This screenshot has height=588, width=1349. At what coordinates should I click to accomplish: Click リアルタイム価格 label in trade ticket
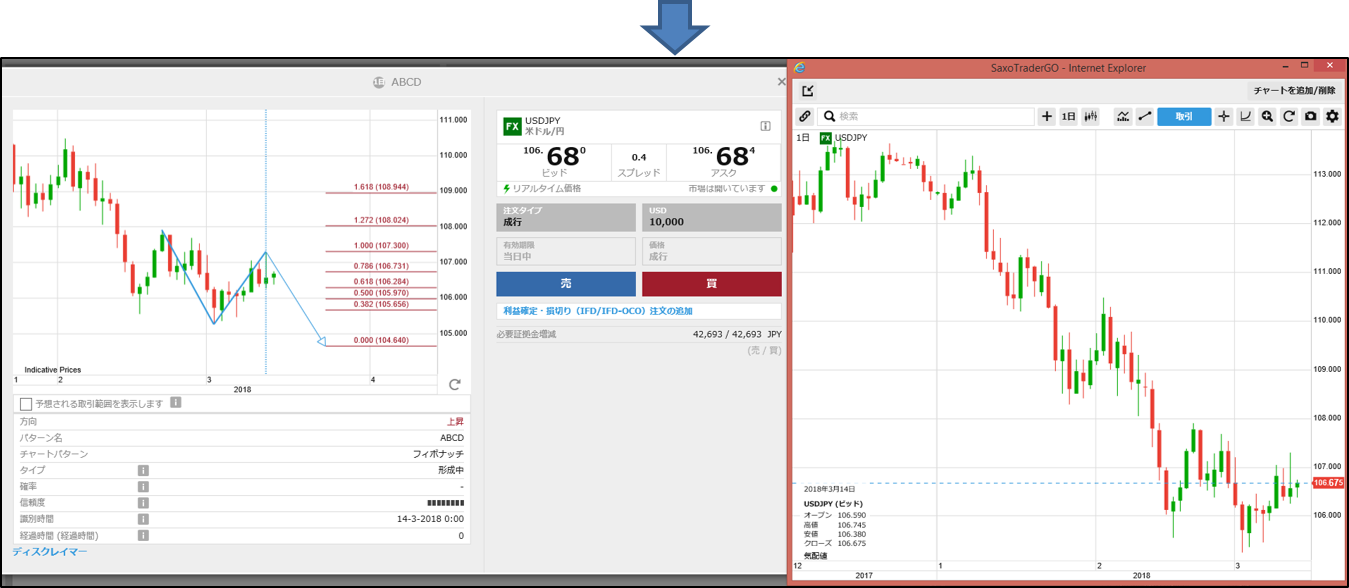546,188
